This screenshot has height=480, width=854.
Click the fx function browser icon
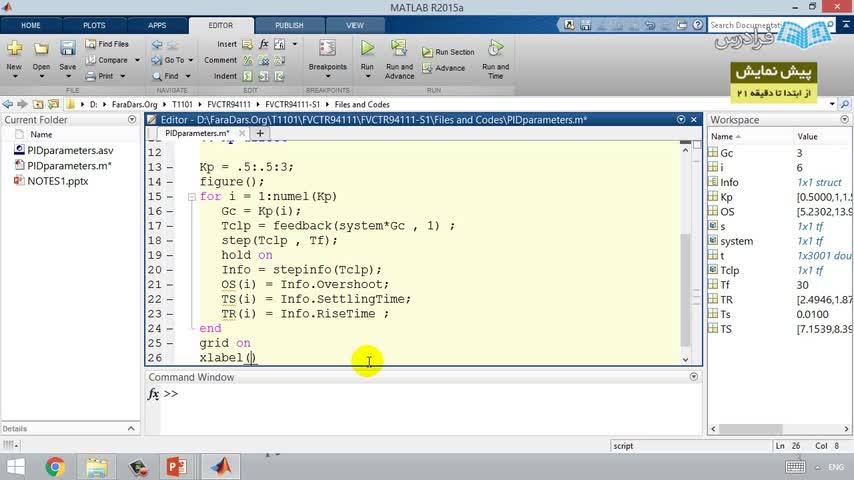[x=154, y=394]
